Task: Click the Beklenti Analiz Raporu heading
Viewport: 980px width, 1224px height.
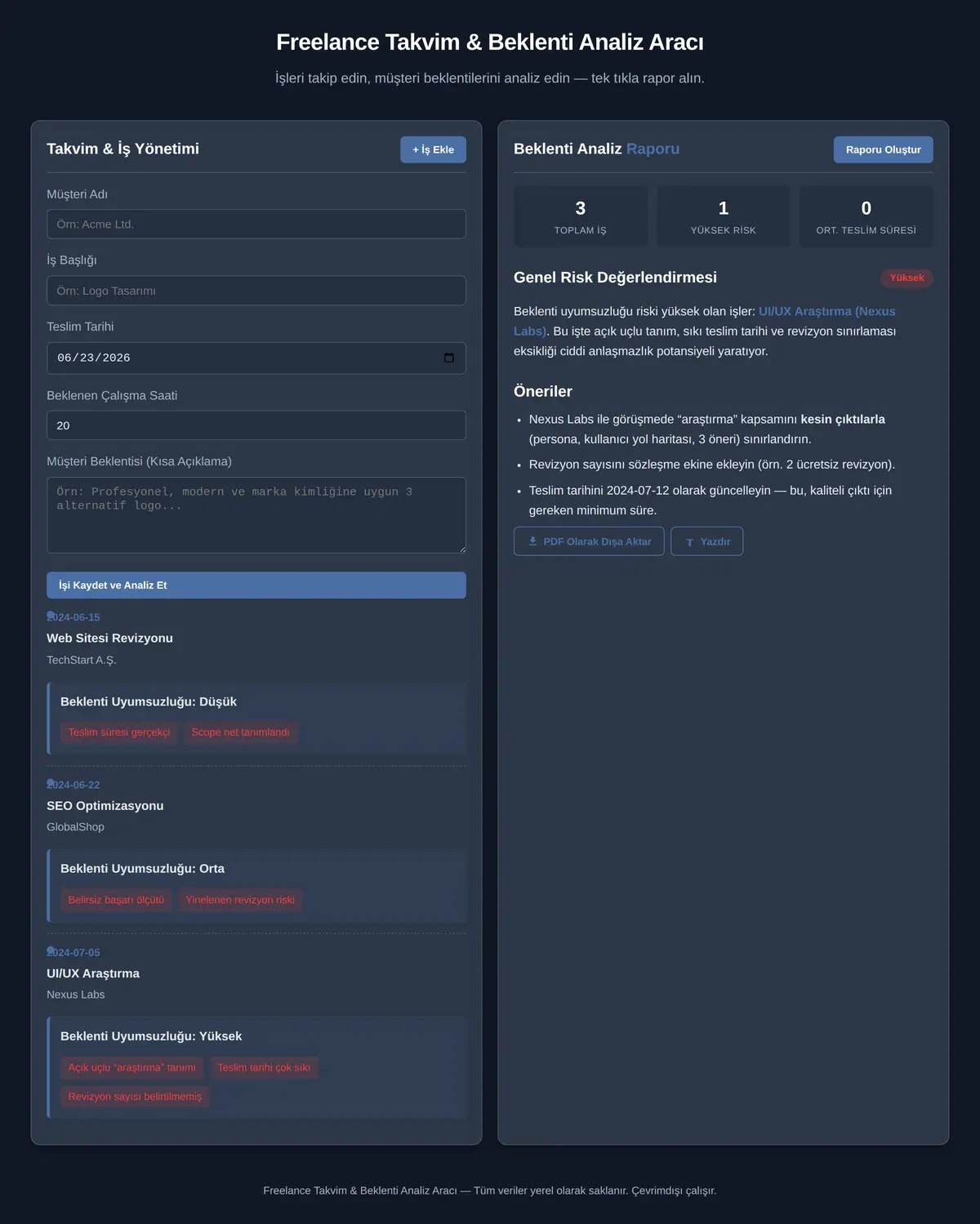Action: [x=596, y=149]
